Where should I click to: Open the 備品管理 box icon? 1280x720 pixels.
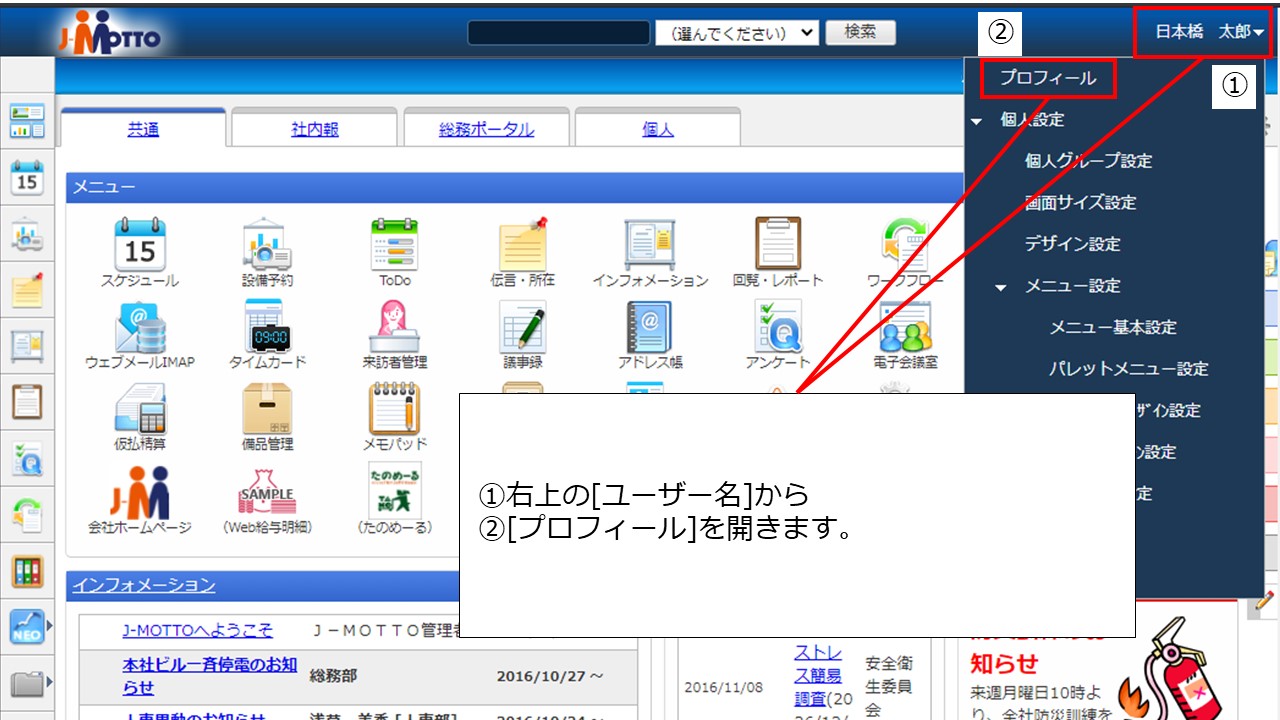(267, 408)
